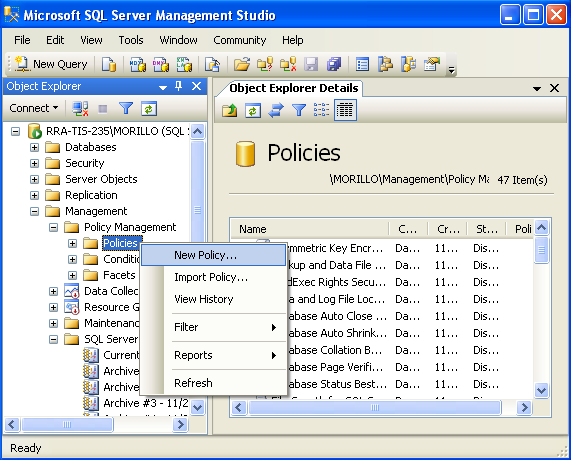Open Object Explorer window position dropdown arrow

click(x=163, y=87)
